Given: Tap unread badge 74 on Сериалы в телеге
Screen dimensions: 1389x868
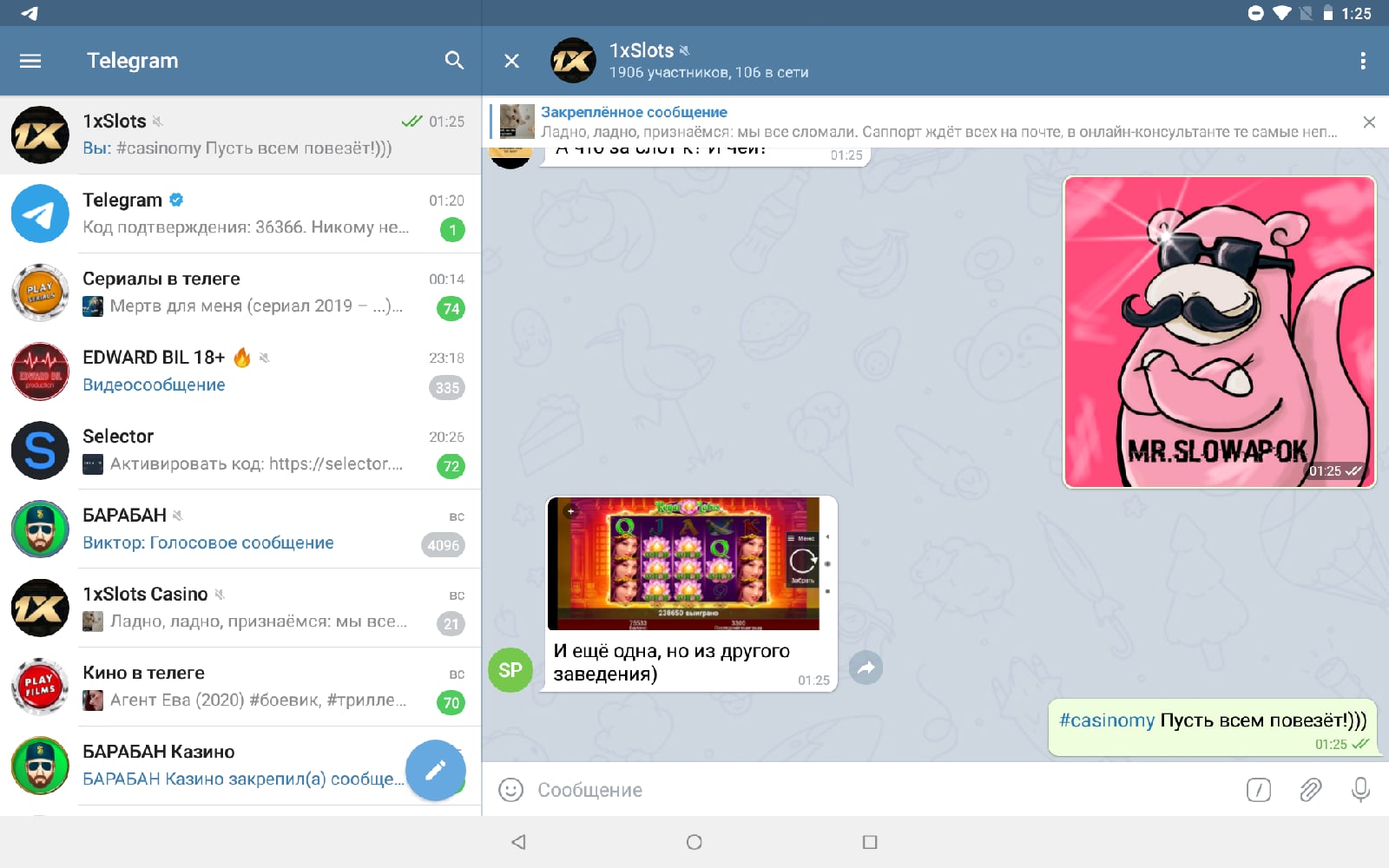Looking at the screenshot, I should [451, 308].
